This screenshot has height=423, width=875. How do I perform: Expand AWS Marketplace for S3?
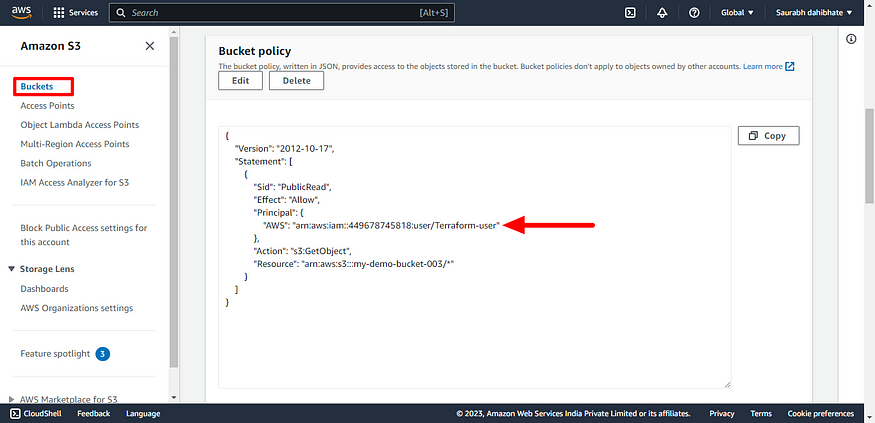pyautogui.click(x=12, y=400)
